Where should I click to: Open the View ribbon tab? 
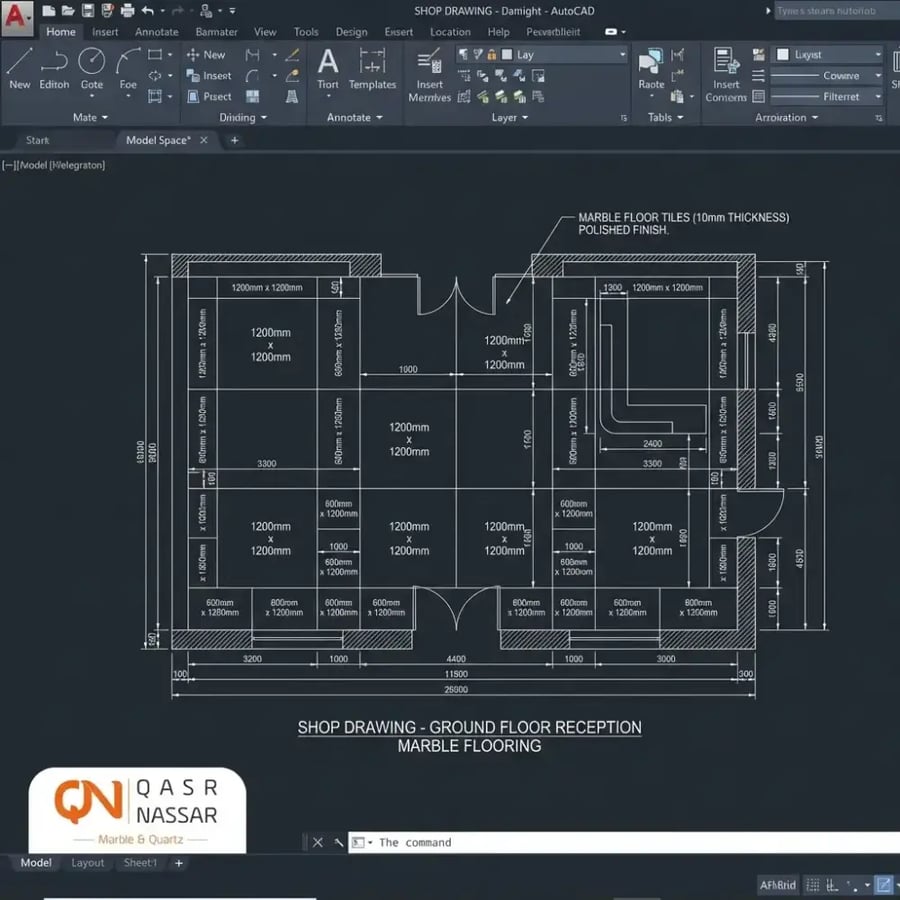[265, 32]
